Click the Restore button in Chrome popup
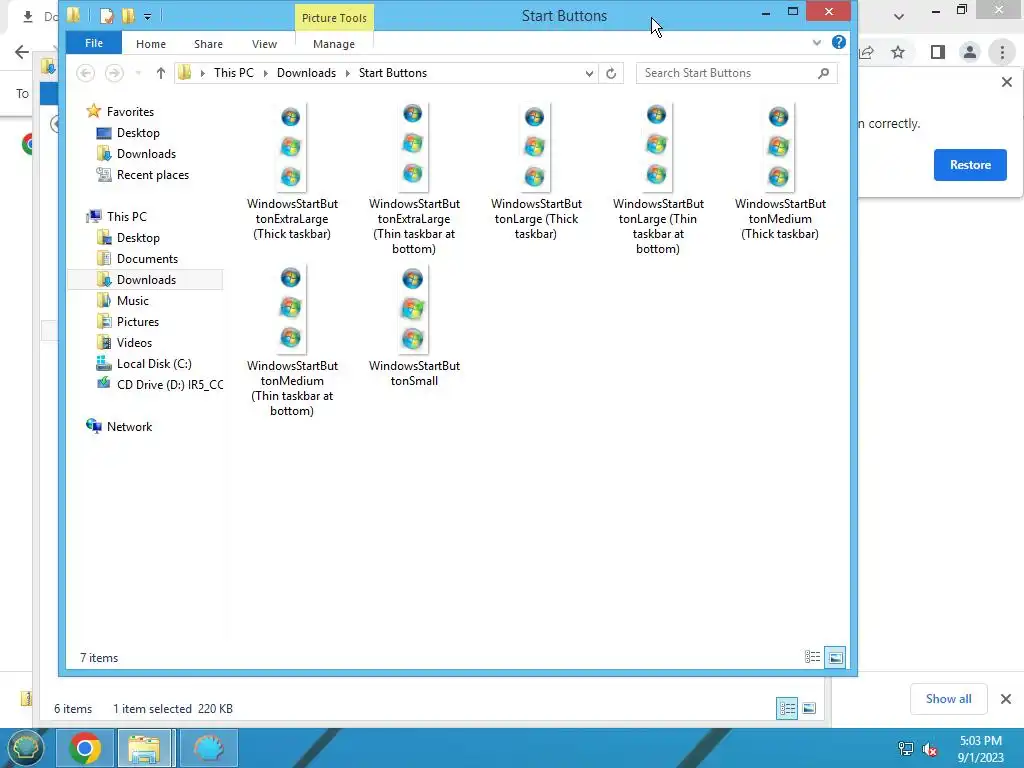Image resolution: width=1024 pixels, height=768 pixels. click(970, 165)
